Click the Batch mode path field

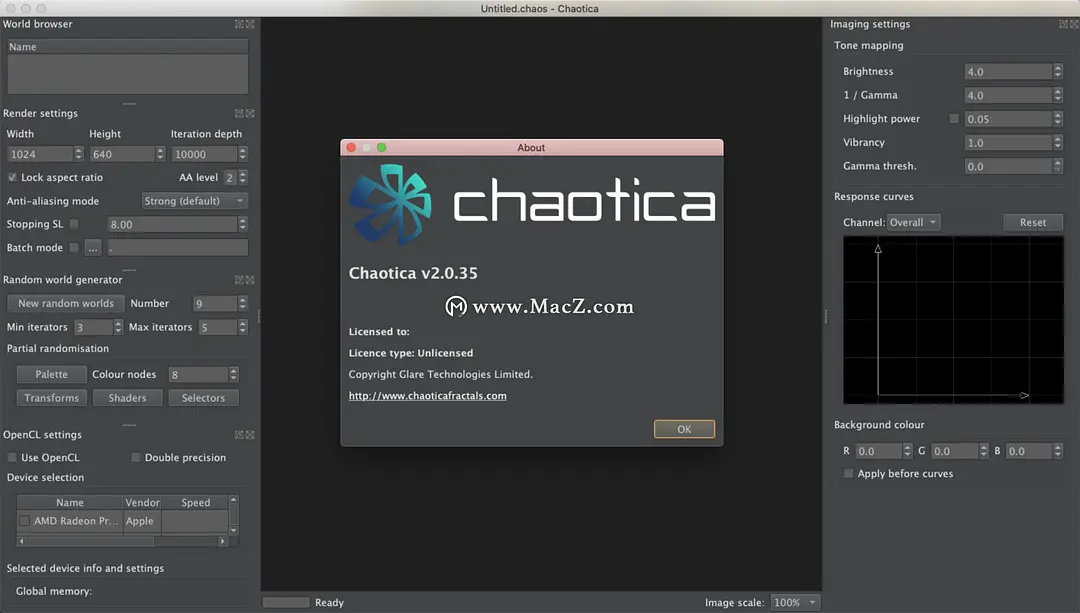coord(177,248)
